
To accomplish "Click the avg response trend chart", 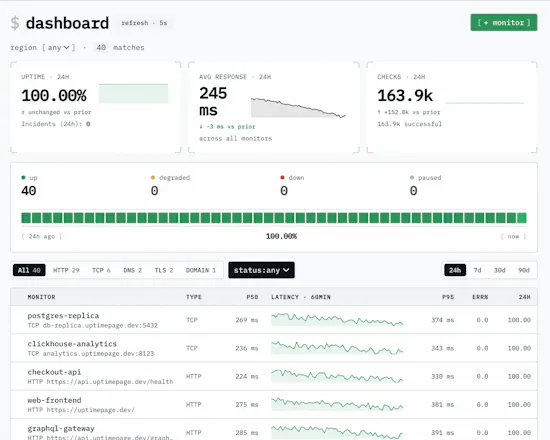I will click(299, 108).
